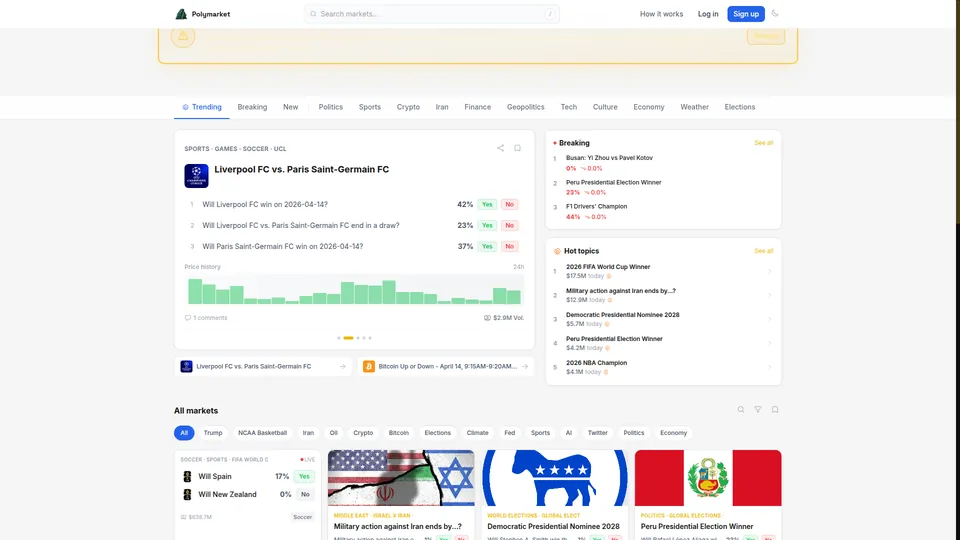Switch to the Politics tab
Screen dimensions: 960x540
(x=331, y=107)
